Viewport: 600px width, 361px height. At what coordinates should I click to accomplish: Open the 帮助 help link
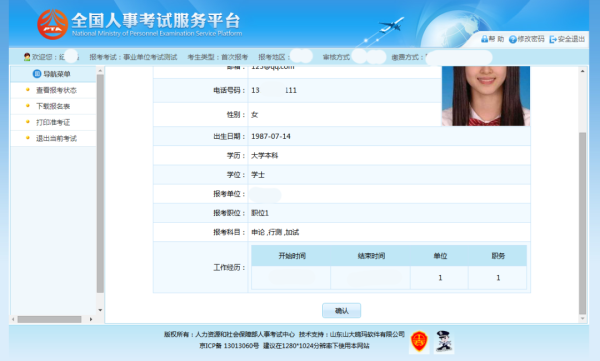(x=492, y=39)
